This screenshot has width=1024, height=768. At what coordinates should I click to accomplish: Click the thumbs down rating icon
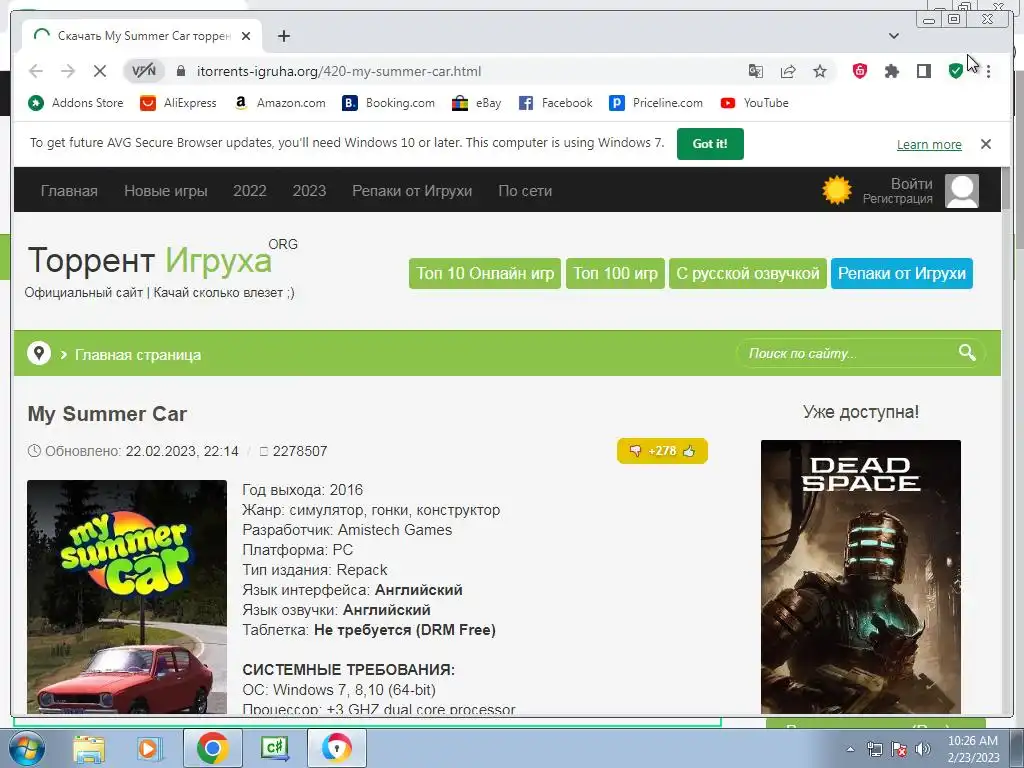635,451
